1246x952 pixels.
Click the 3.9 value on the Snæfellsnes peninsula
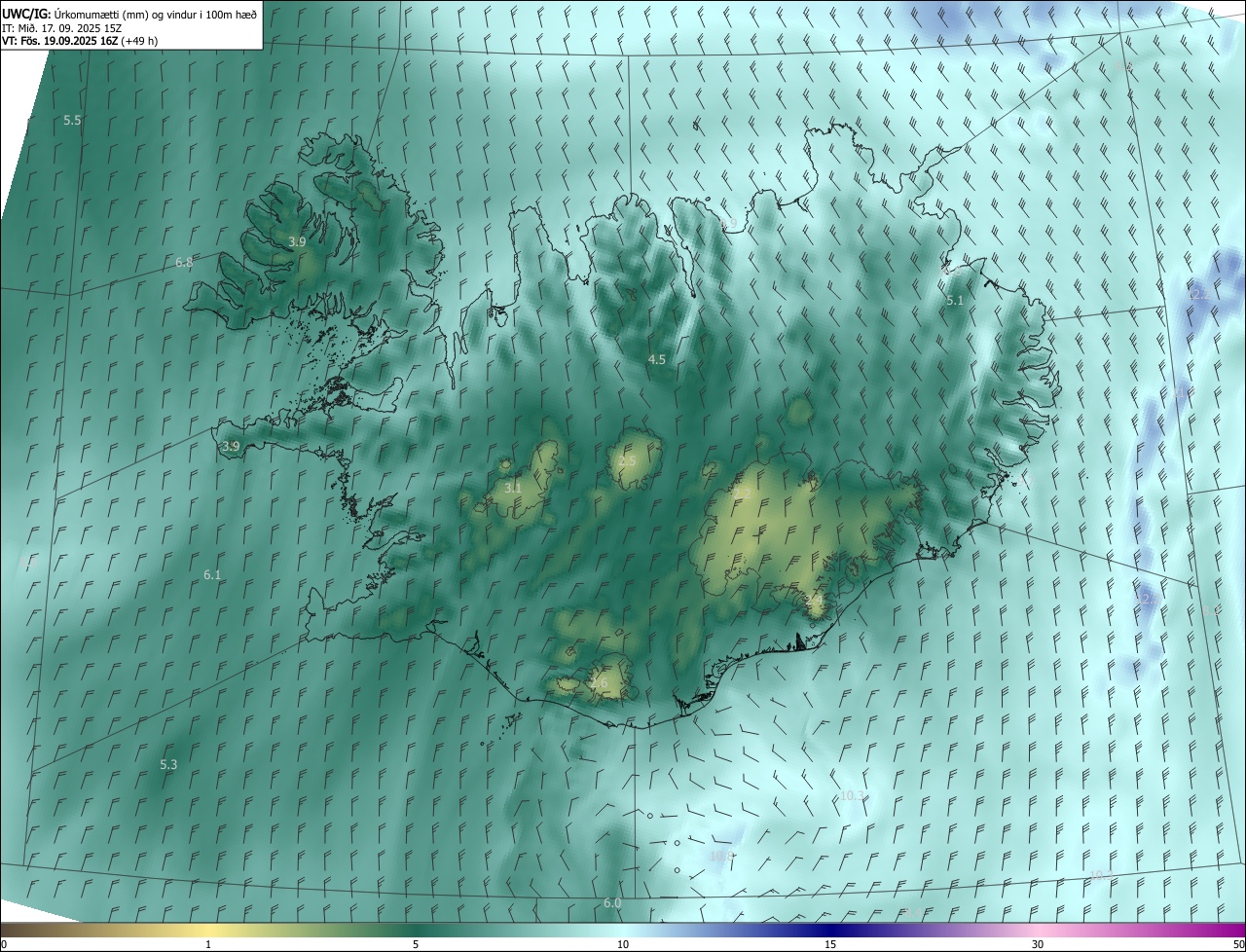(x=231, y=446)
